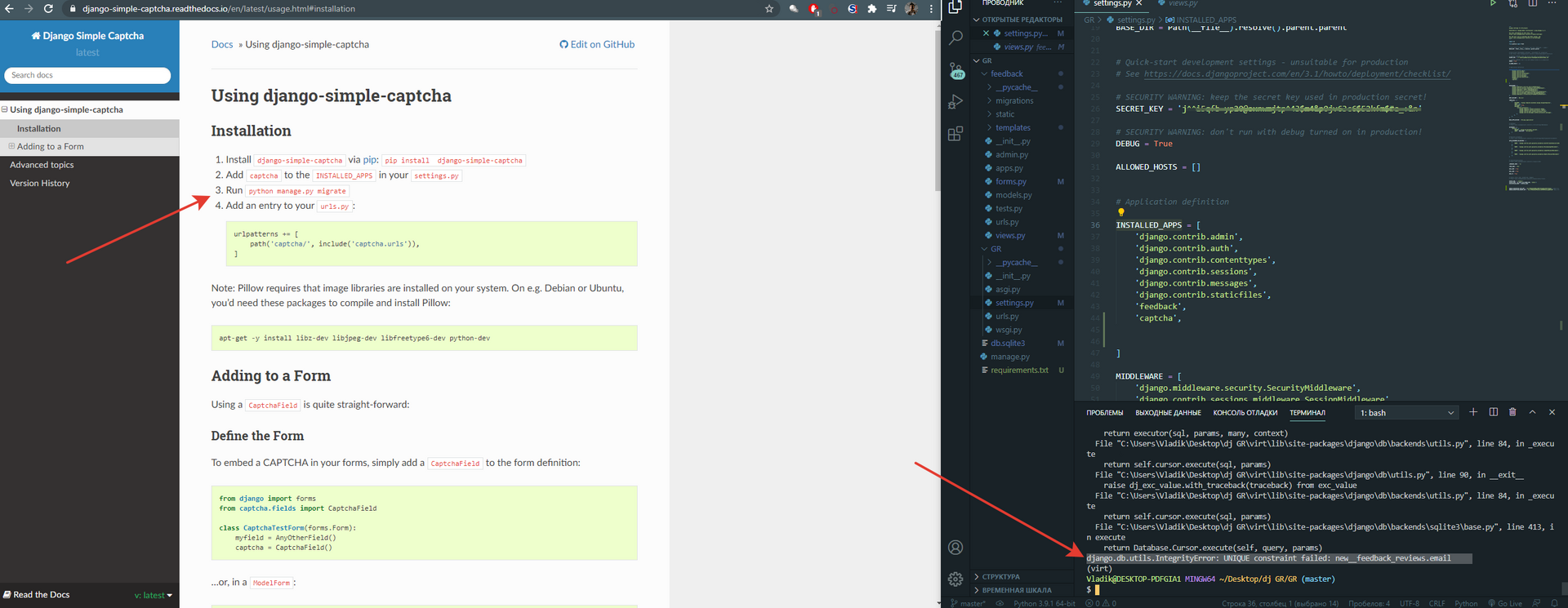Click 'Go Live' in the status bar

coord(1504,603)
